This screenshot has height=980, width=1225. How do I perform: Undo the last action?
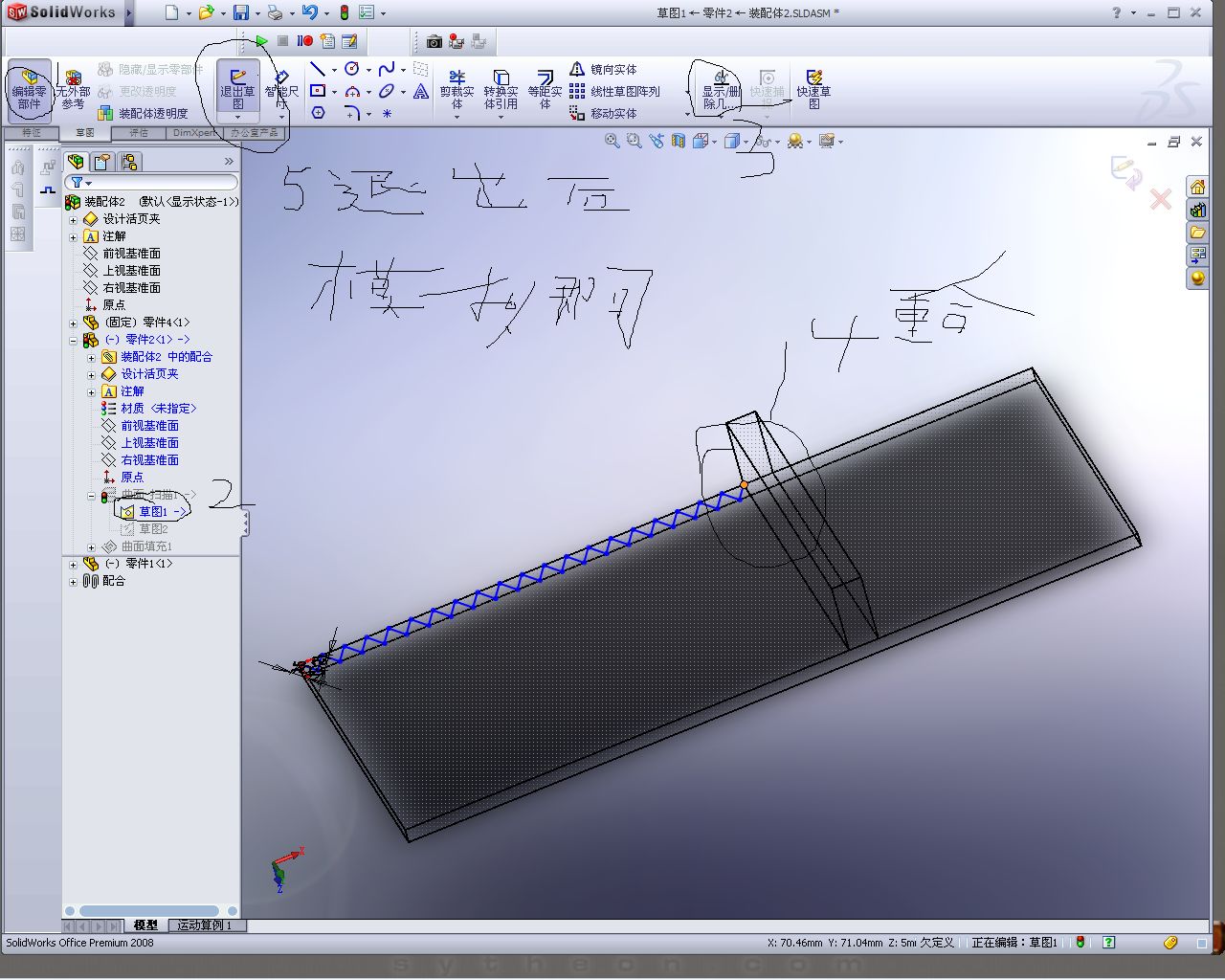pos(309,12)
